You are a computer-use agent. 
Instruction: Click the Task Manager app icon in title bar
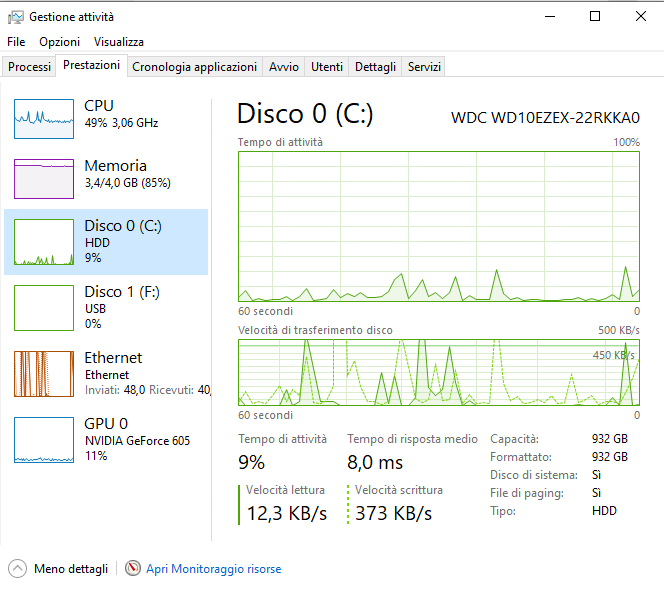pyautogui.click(x=15, y=17)
